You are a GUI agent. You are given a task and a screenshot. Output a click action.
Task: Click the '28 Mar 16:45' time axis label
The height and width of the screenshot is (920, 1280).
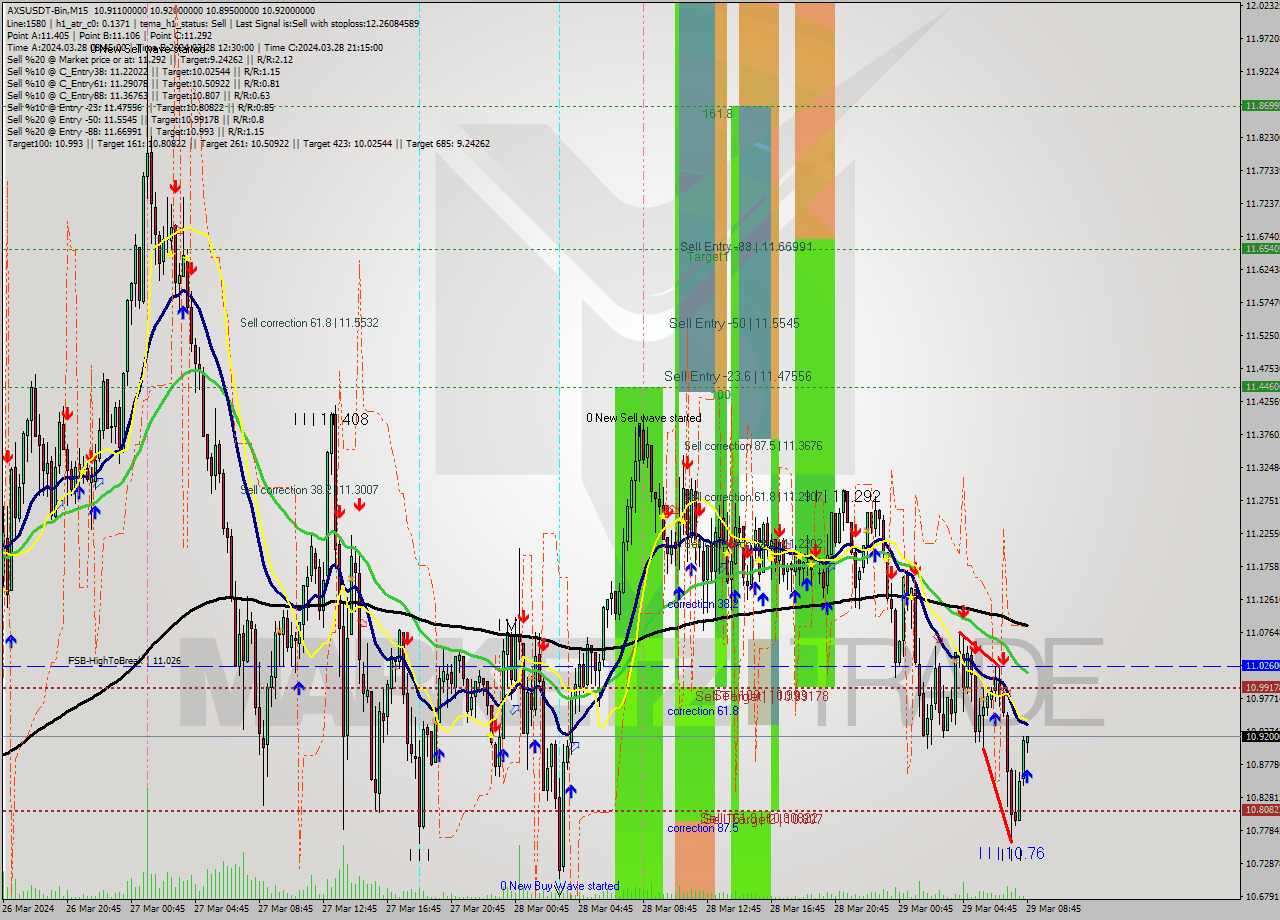tap(796, 910)
